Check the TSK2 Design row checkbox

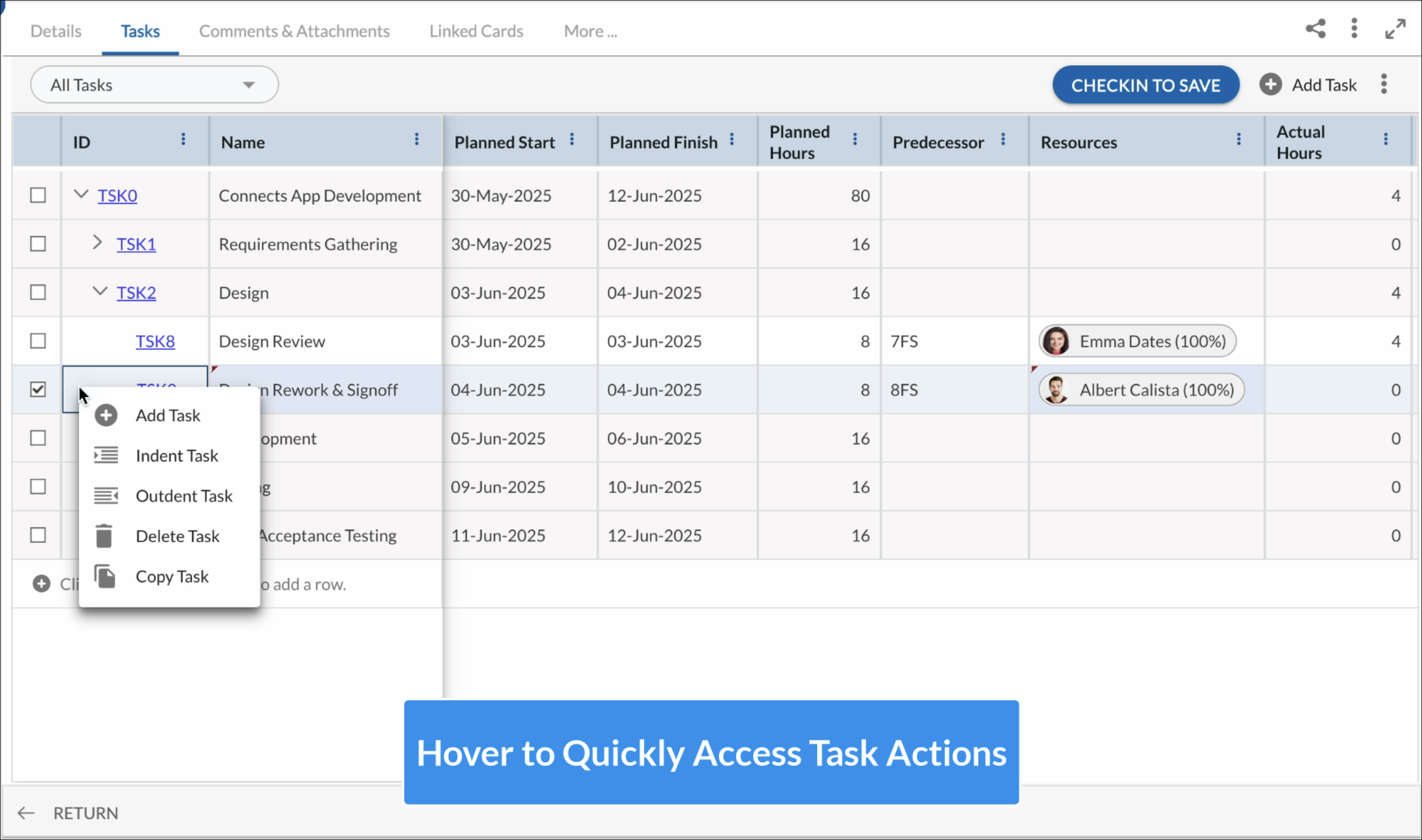tap(38, 293)
